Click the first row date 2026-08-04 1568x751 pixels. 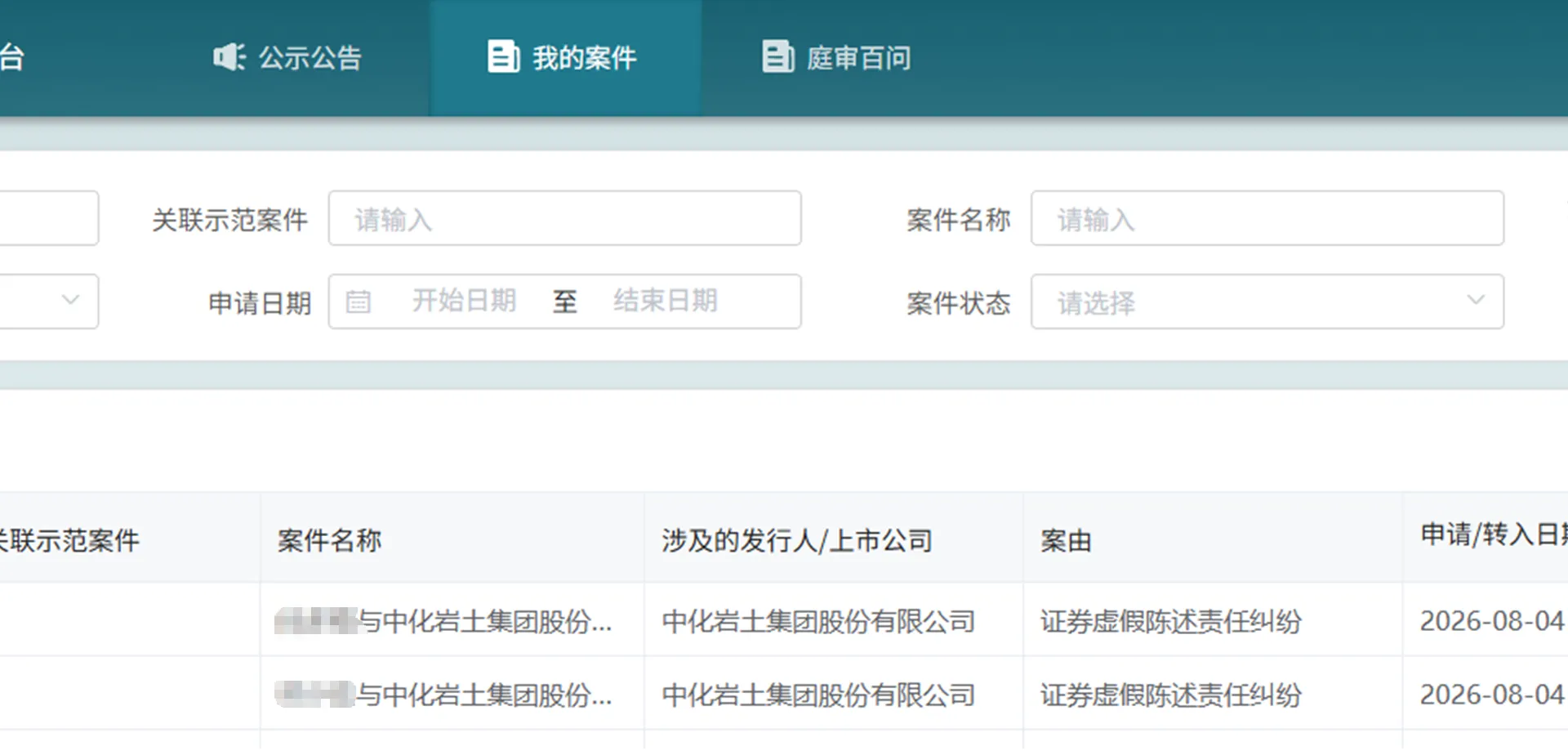coord(1492,621)
